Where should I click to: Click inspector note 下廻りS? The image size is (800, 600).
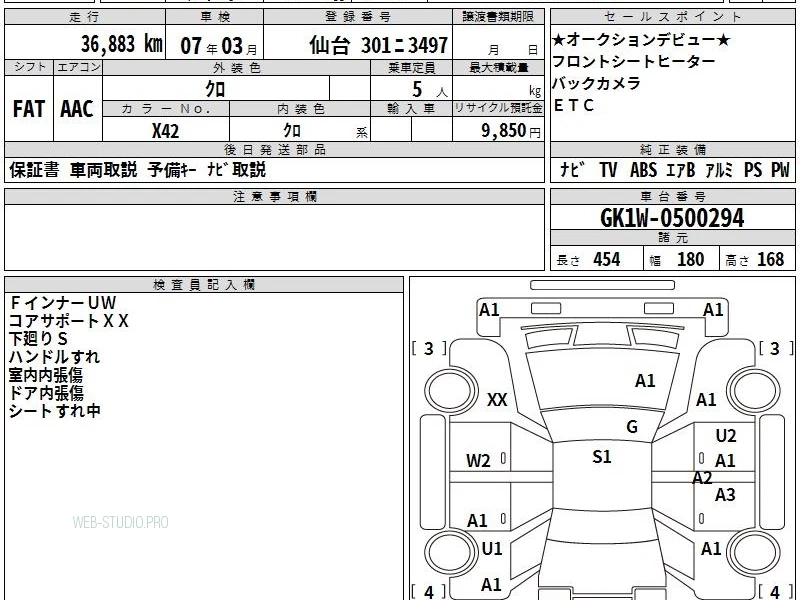pyautogui.click(x=38, y=339)
